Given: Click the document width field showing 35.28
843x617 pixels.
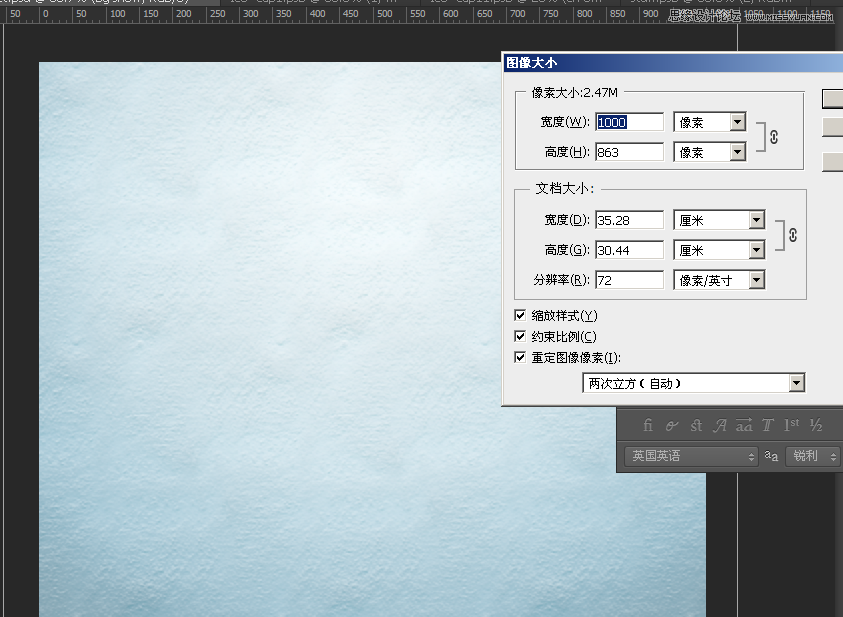Looking at the screenshot, I should (629, 220).
